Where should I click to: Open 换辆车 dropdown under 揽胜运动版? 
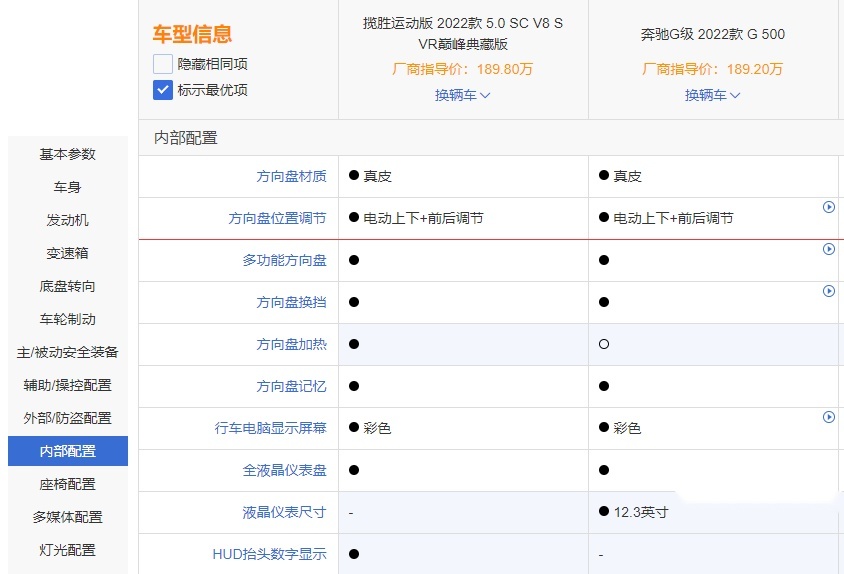[x=462, y=95]
